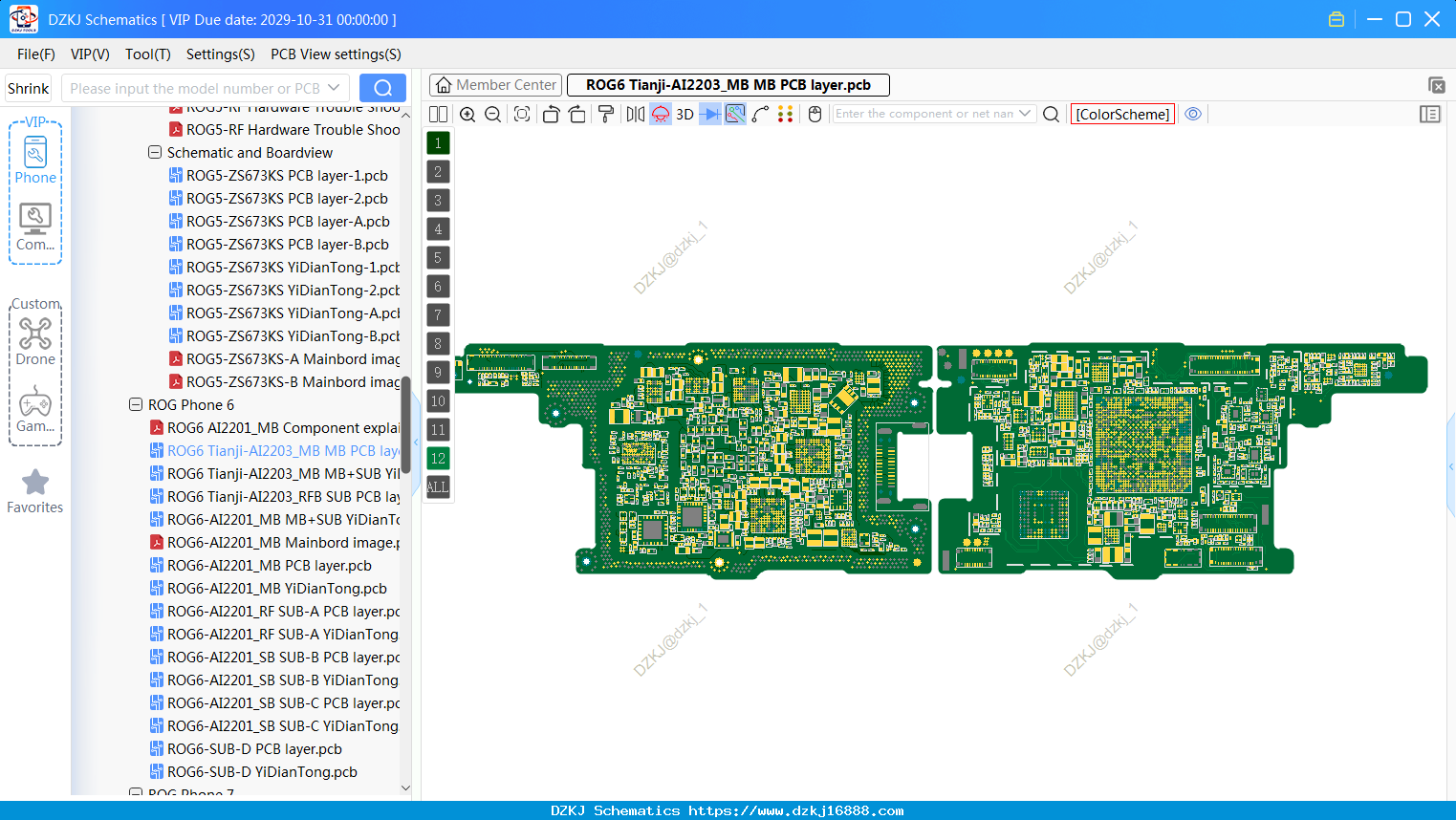Rotate the board counter-clockwise
Viewport: 1456px width, 820px height.
551,114
